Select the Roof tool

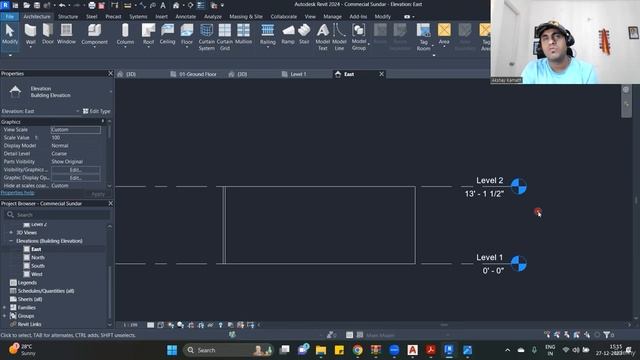(x=148, y=33)
